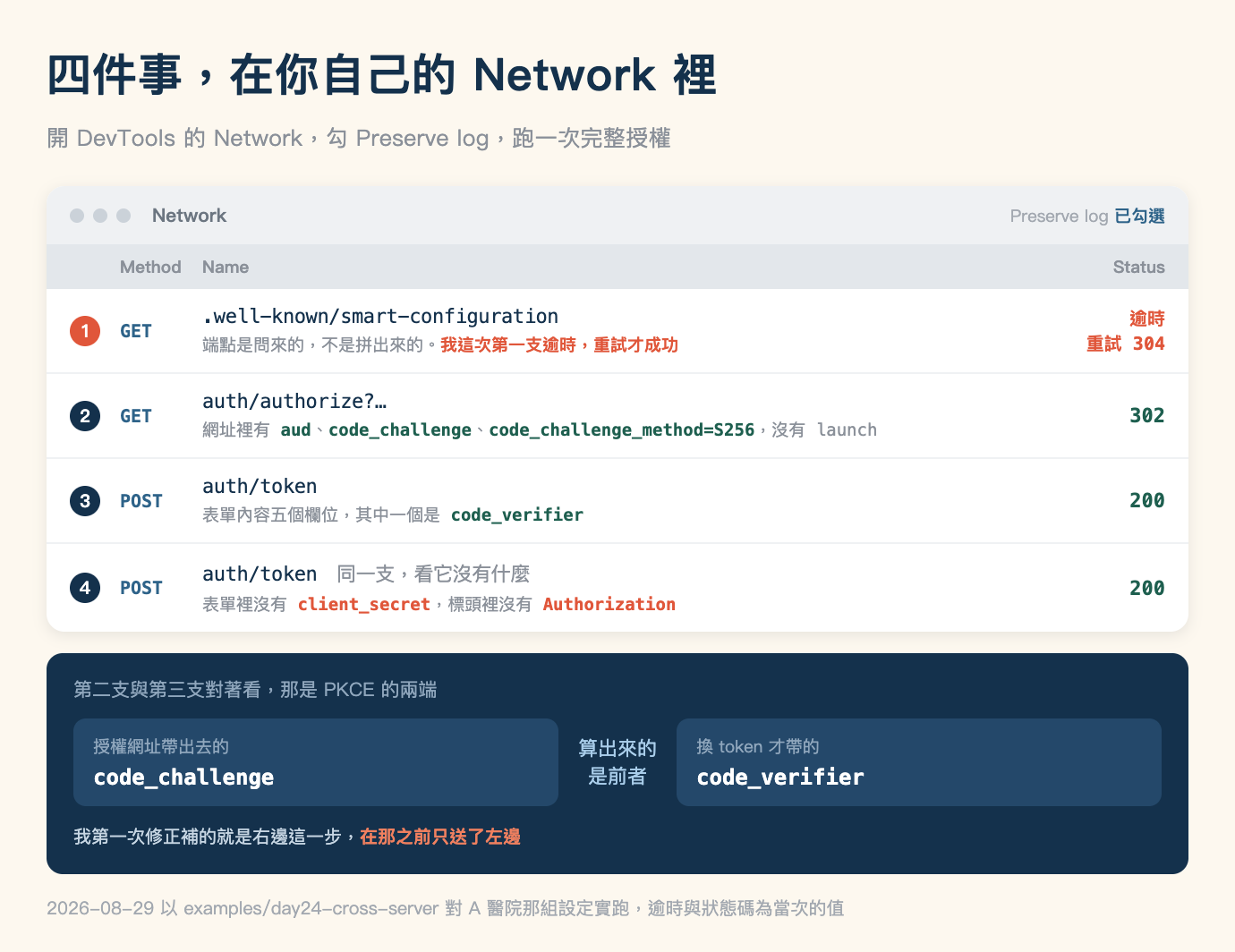This screenshot has width=1235, height=952.
Task: Select the GET method of smart-configuration row
Action: coord(136,331)
